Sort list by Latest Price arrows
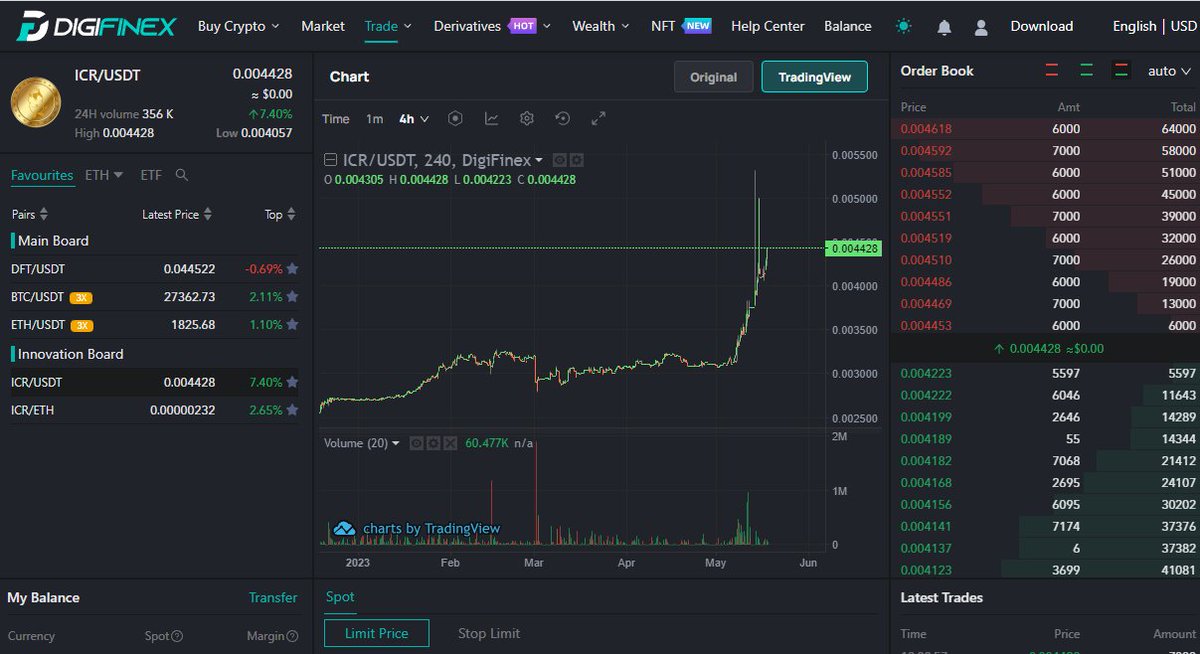Image resolution: width=1200 pixels, height=654 pixels. click(208, 215)
